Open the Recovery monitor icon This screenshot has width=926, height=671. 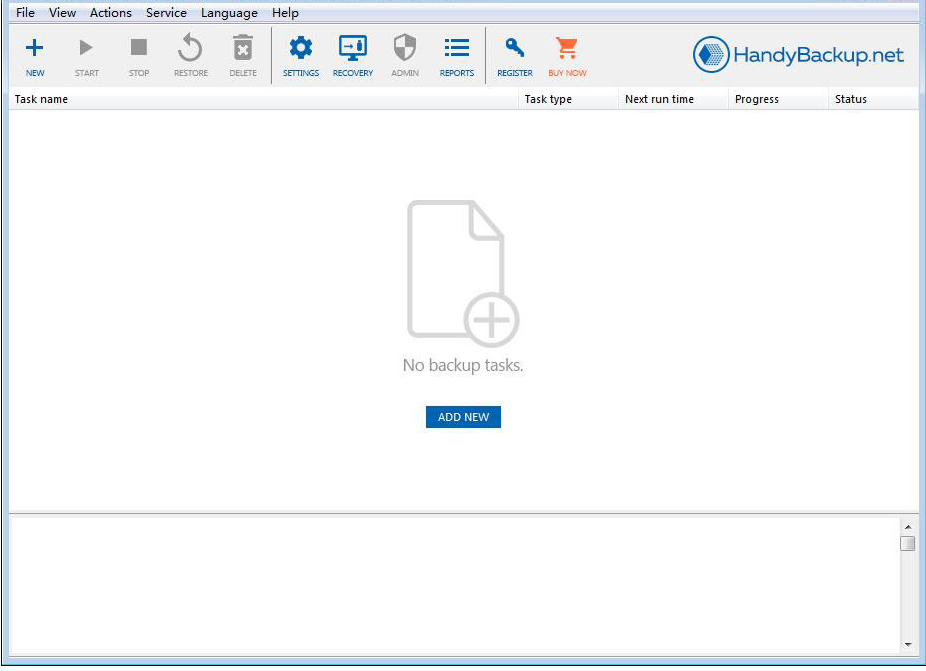352,49
